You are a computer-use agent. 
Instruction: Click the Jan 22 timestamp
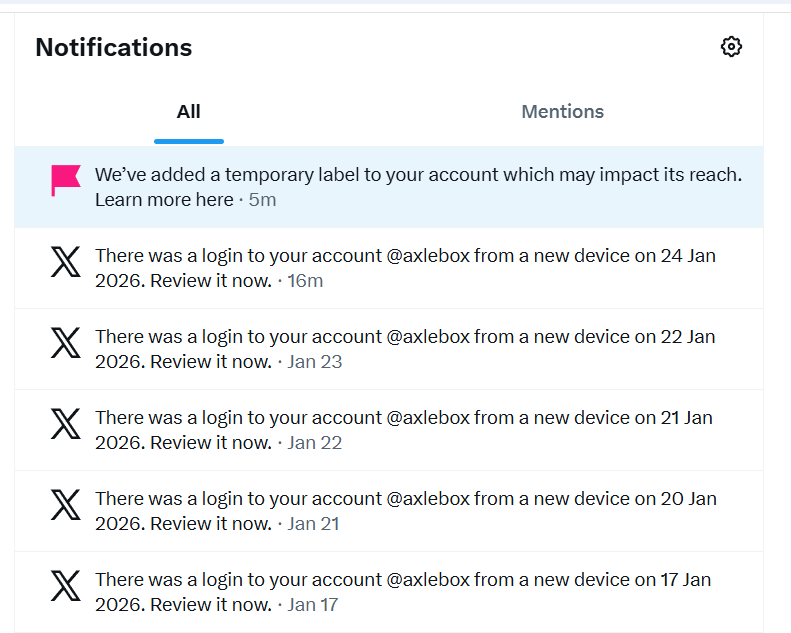(315, 443)
